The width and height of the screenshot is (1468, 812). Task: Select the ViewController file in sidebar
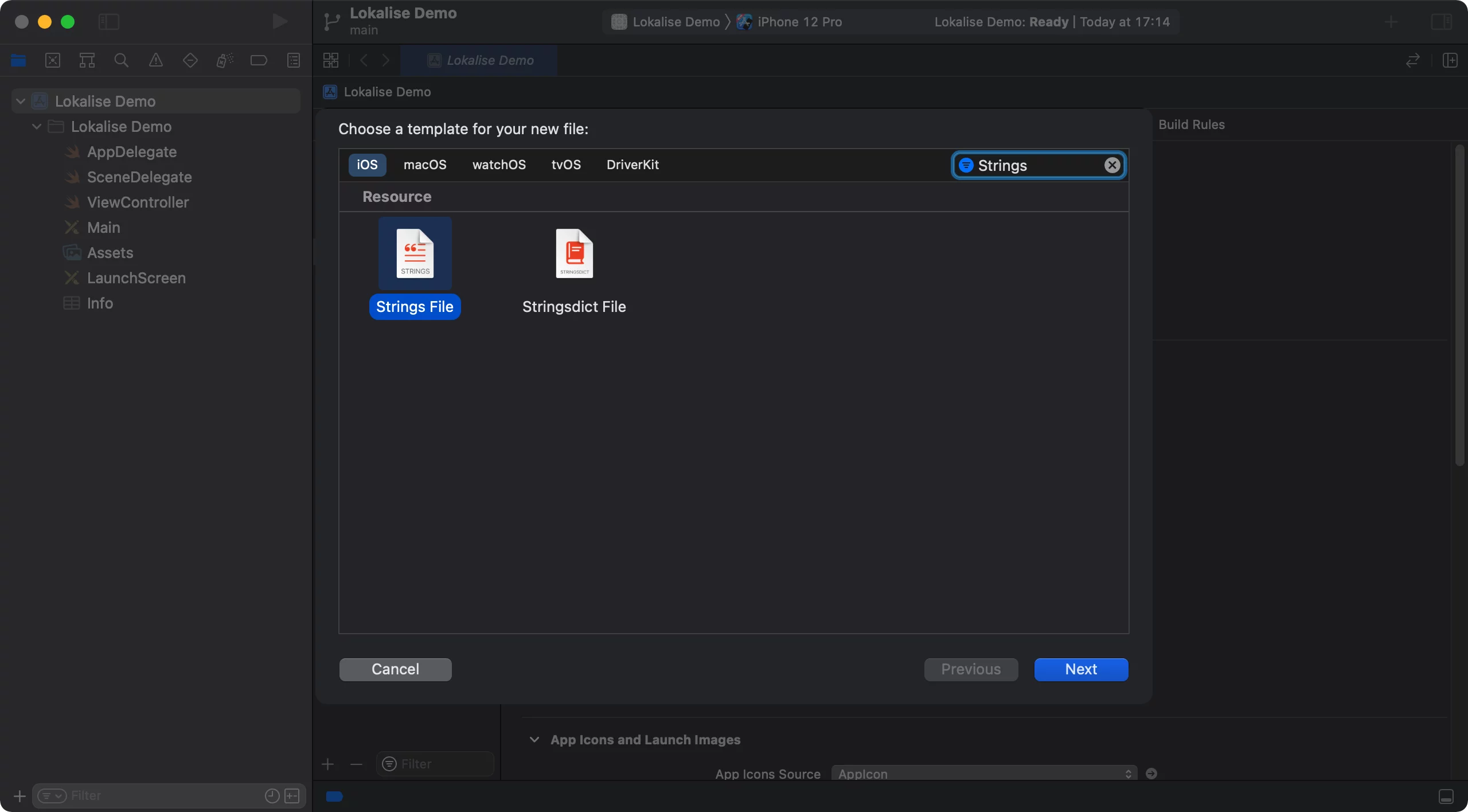(x=137, y=202)
